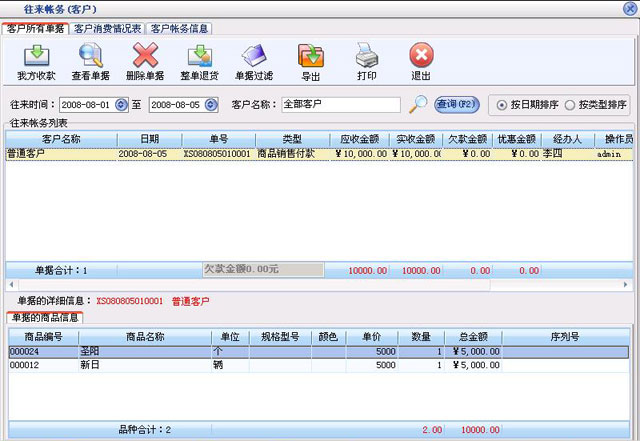Open the start date 2008-08-01 dropdown
The height and width of the screenshot is (441, 640).
123,104
